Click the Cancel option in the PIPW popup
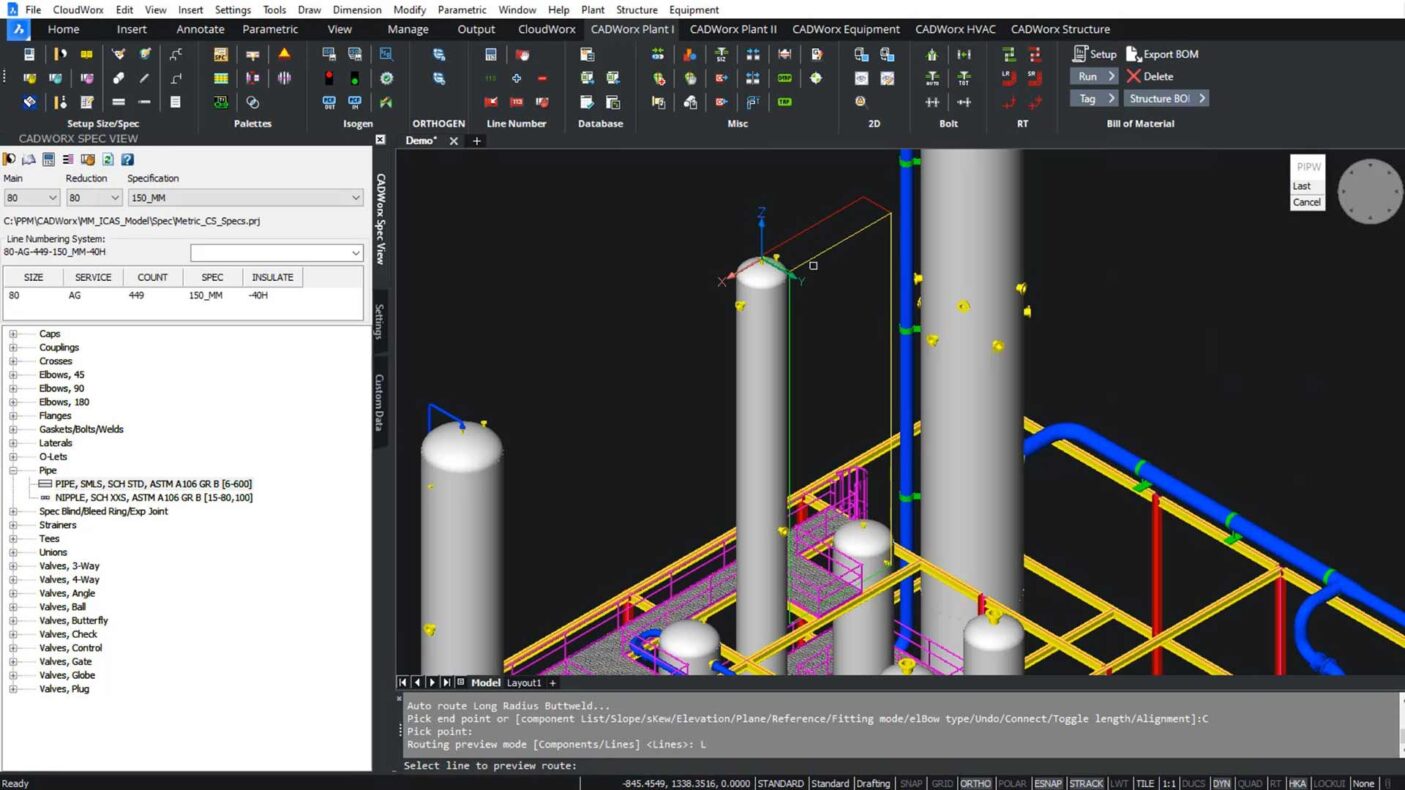The width and height of the screenshot is (1405, 790). [1306, 202]
